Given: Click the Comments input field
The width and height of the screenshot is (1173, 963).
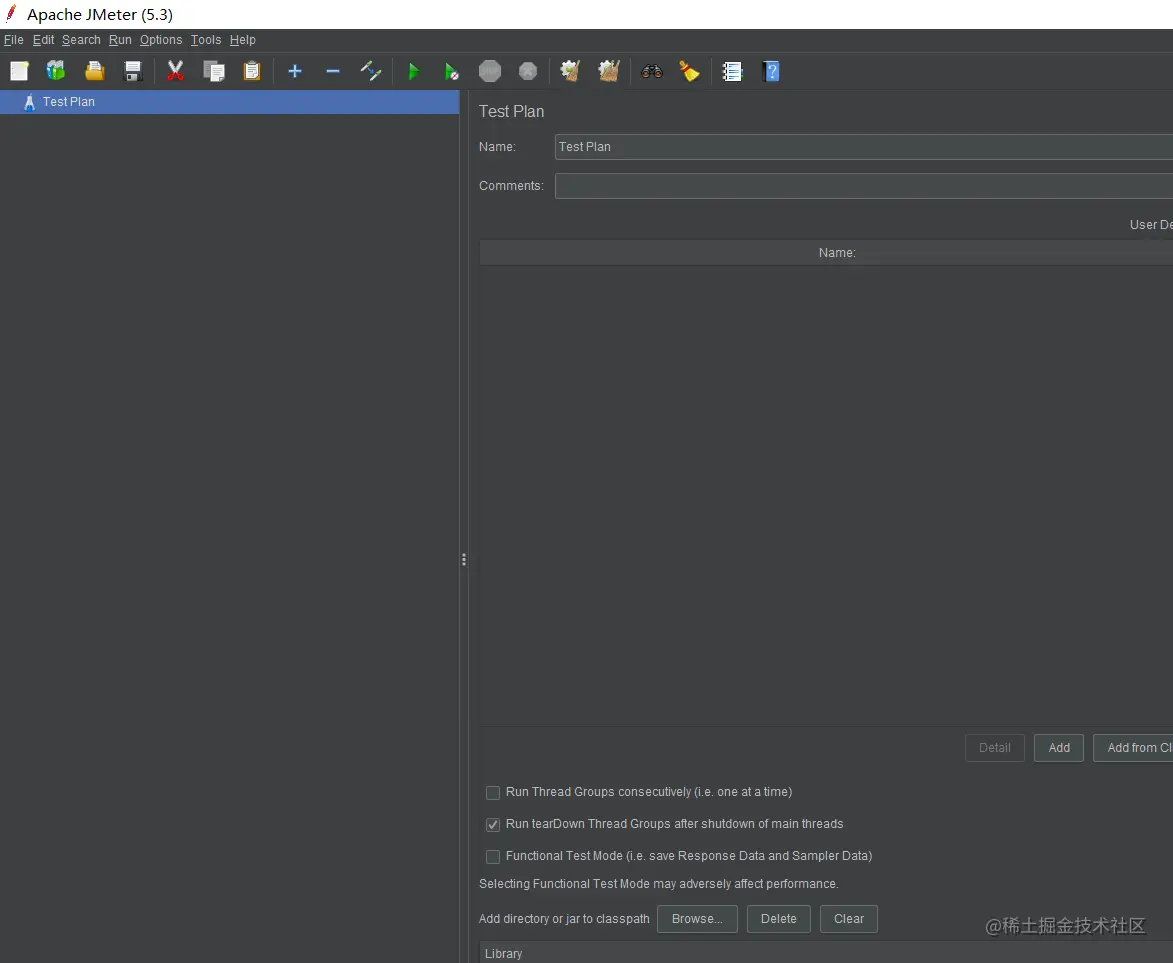Looking at the screenshot, I should pyautogui.click(x=864, y=186).
